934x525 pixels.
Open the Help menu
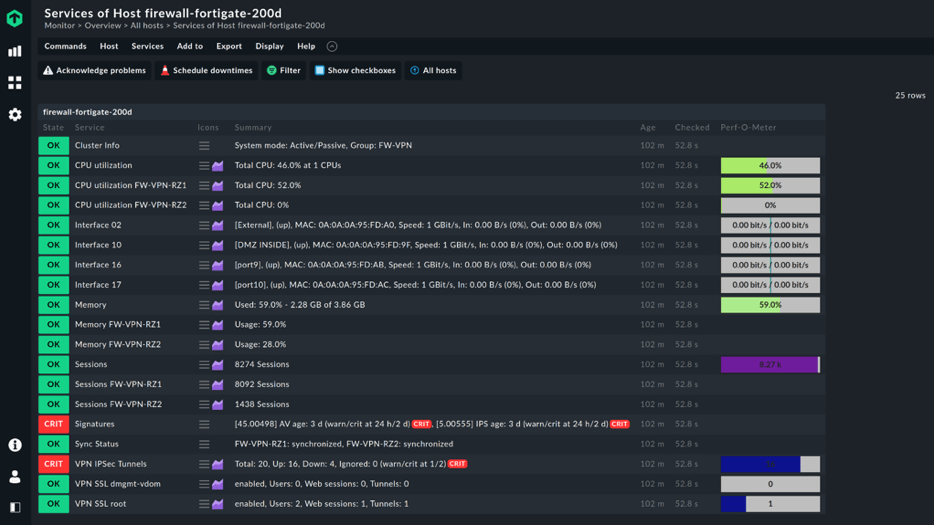tap(306, 46)
